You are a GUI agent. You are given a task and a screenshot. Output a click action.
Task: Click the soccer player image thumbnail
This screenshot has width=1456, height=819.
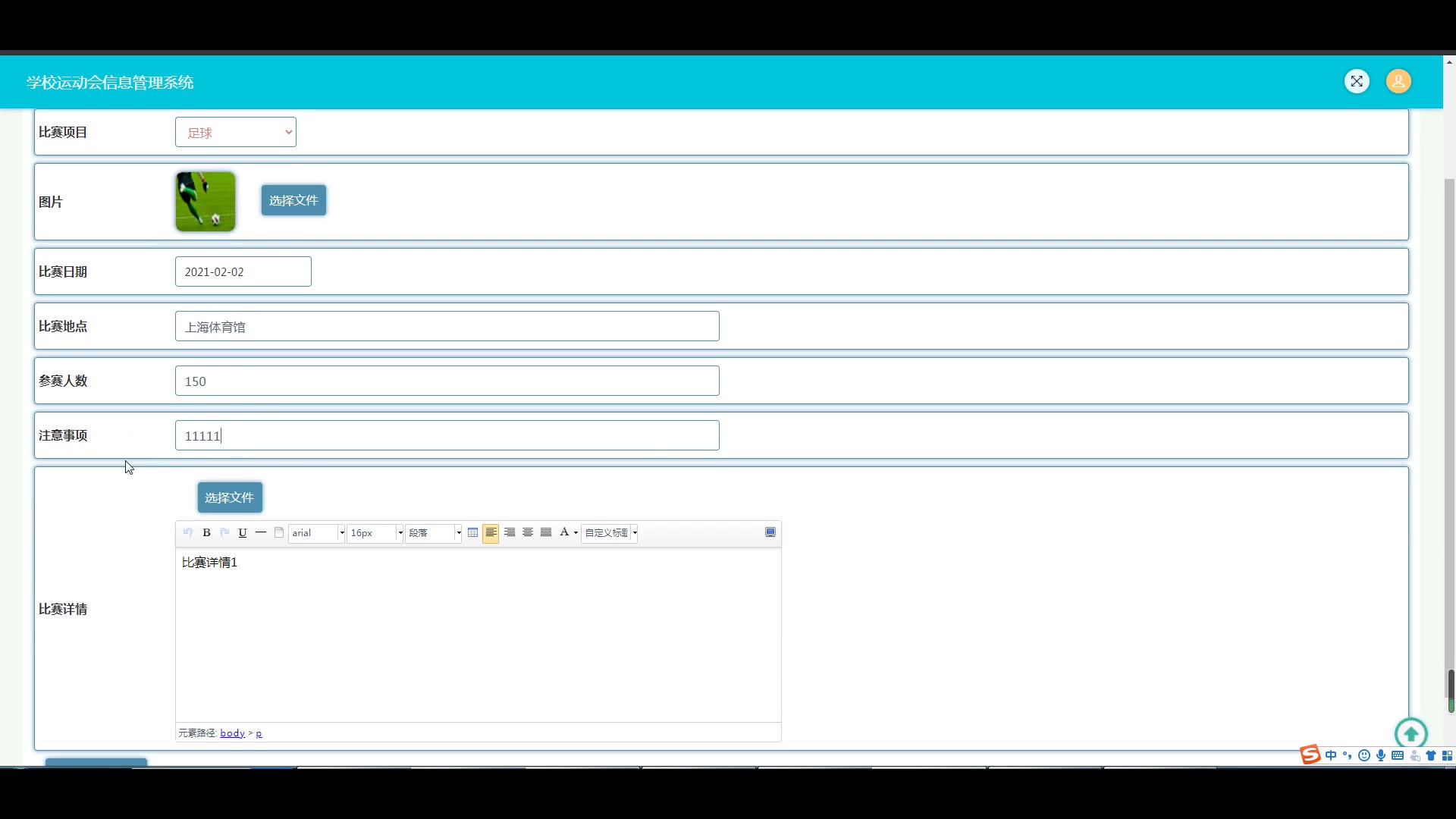206,201
